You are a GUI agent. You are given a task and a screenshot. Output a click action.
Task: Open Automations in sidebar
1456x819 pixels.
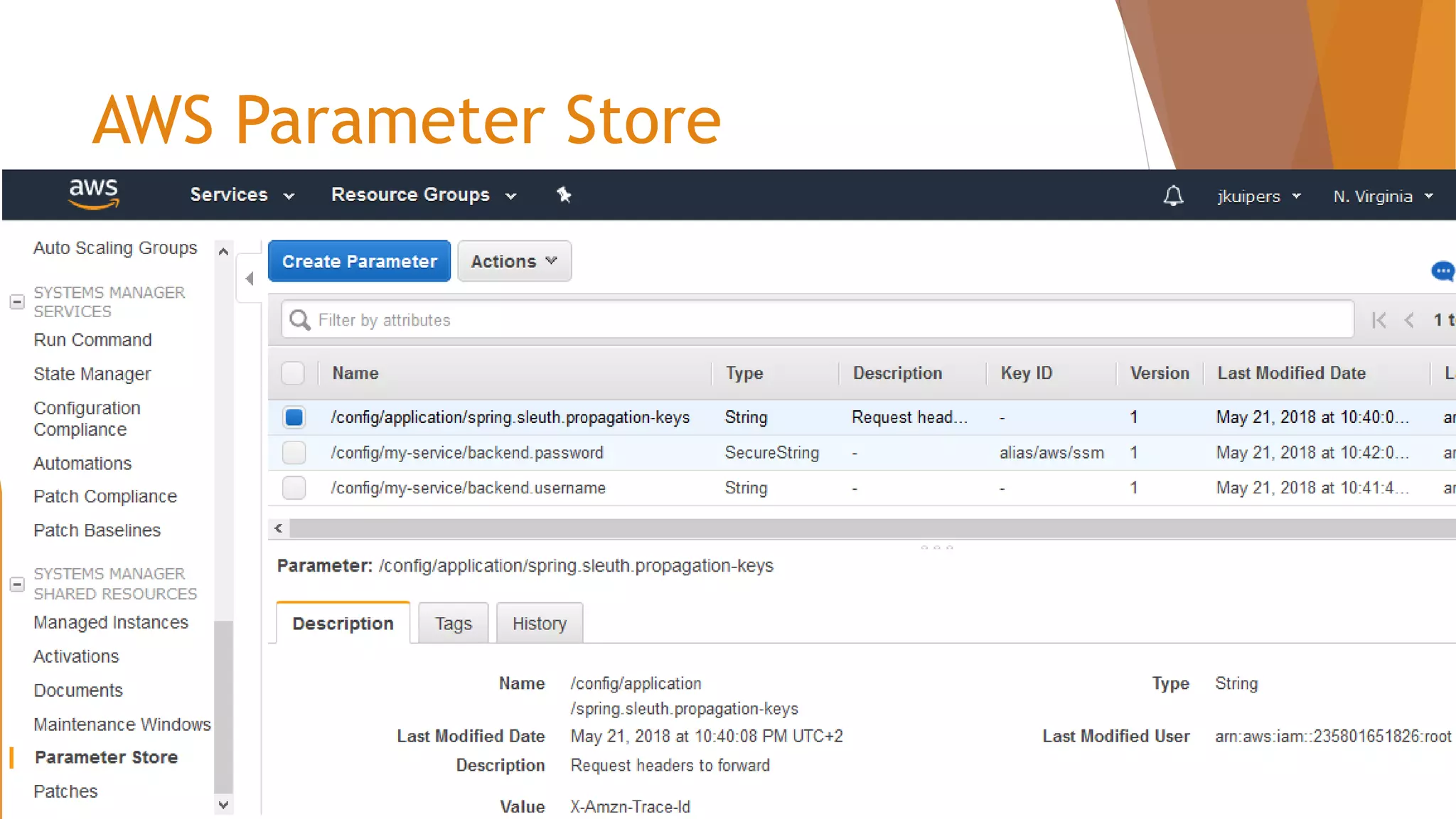[82, 464]
